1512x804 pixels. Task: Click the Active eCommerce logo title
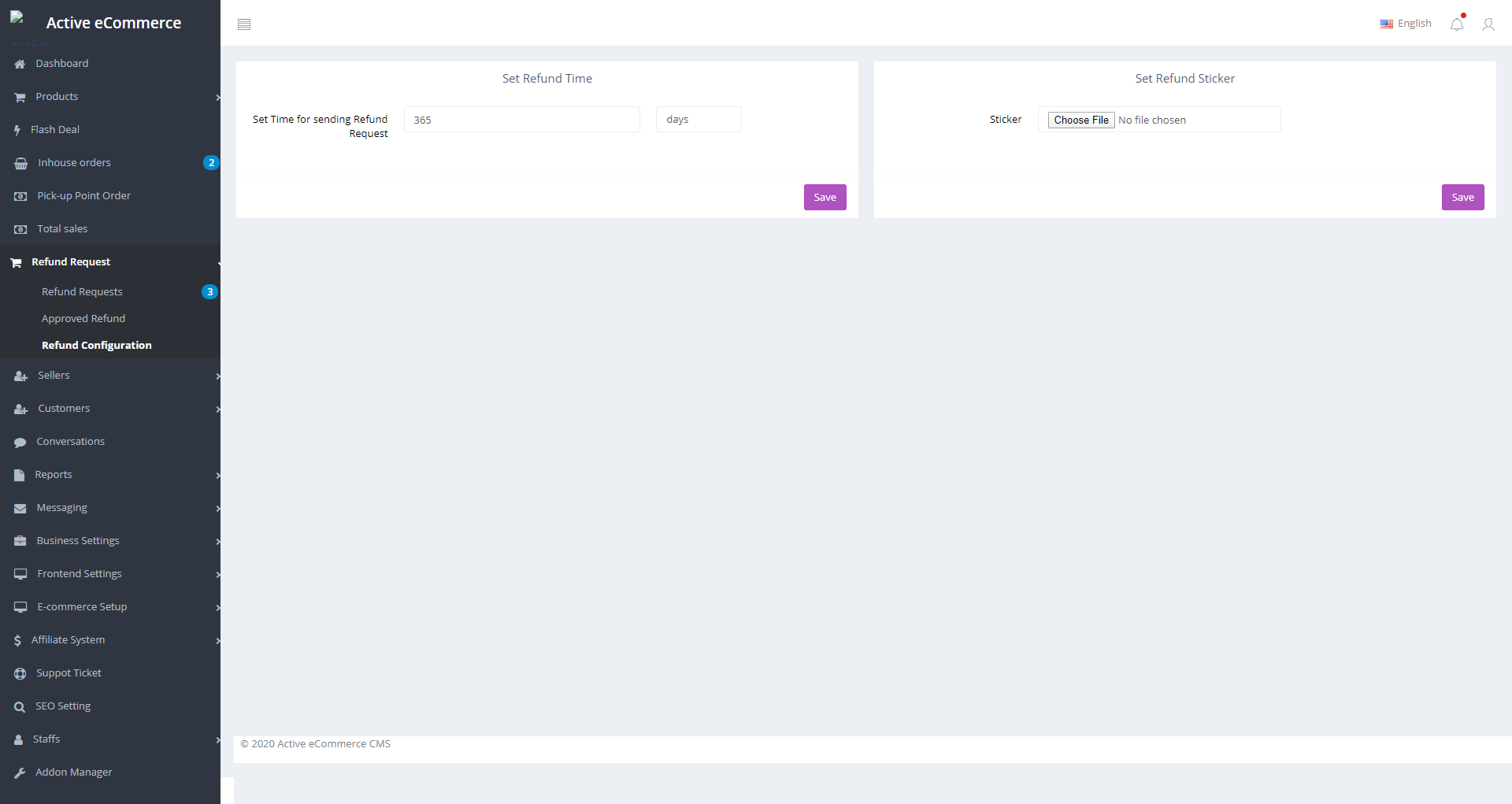113,23
